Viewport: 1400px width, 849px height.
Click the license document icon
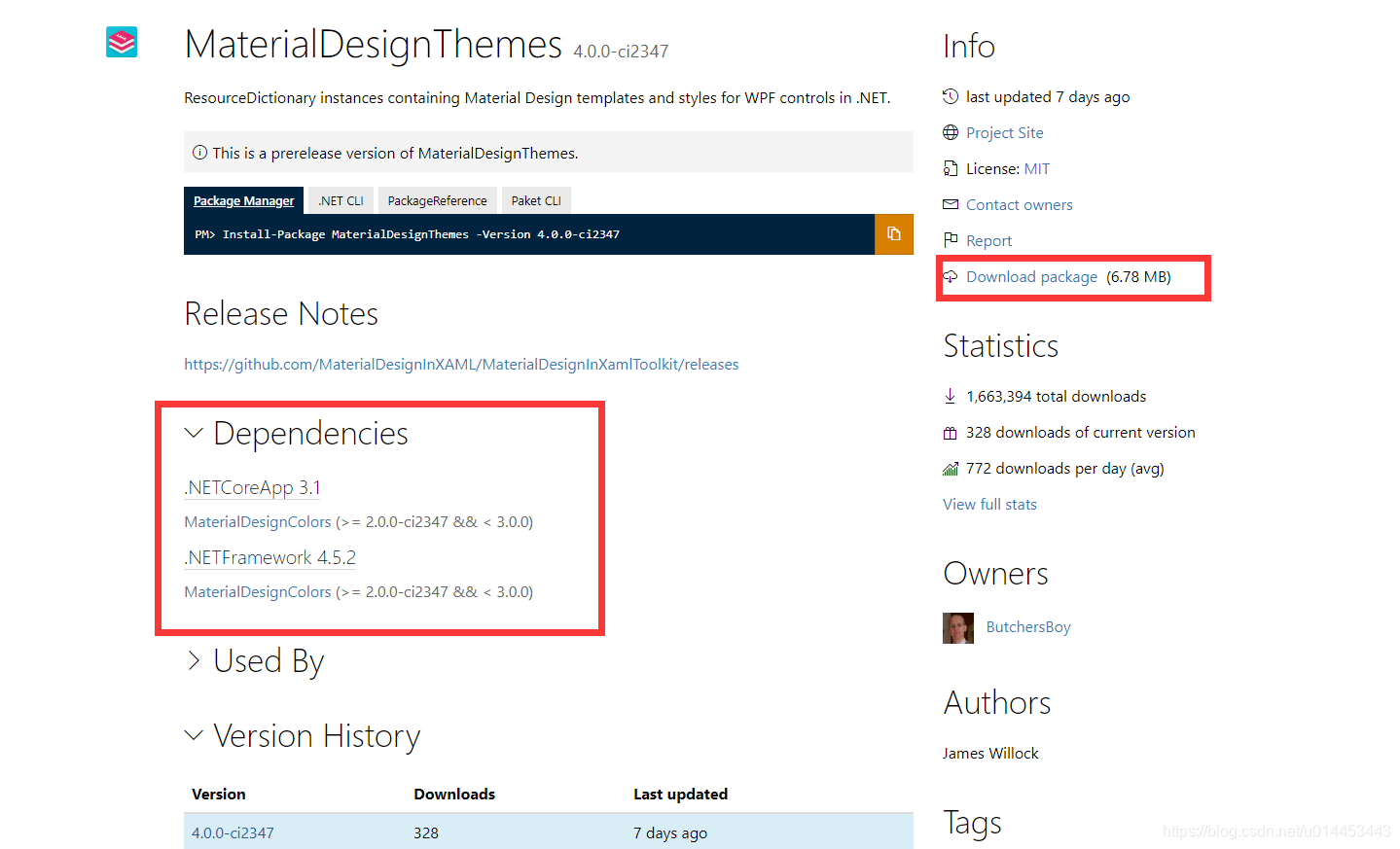coord(951,168)
